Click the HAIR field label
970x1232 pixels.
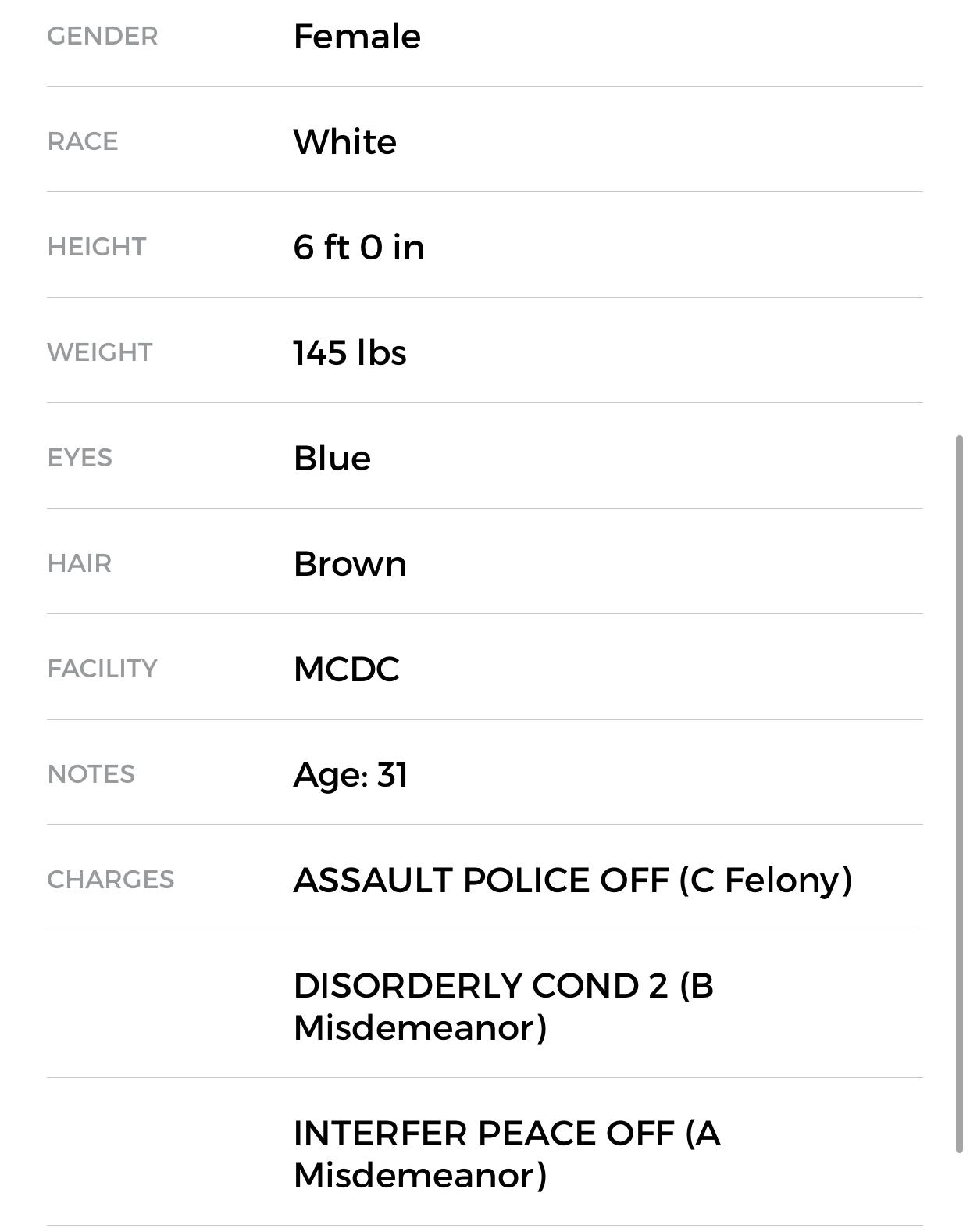pos(79,563)
